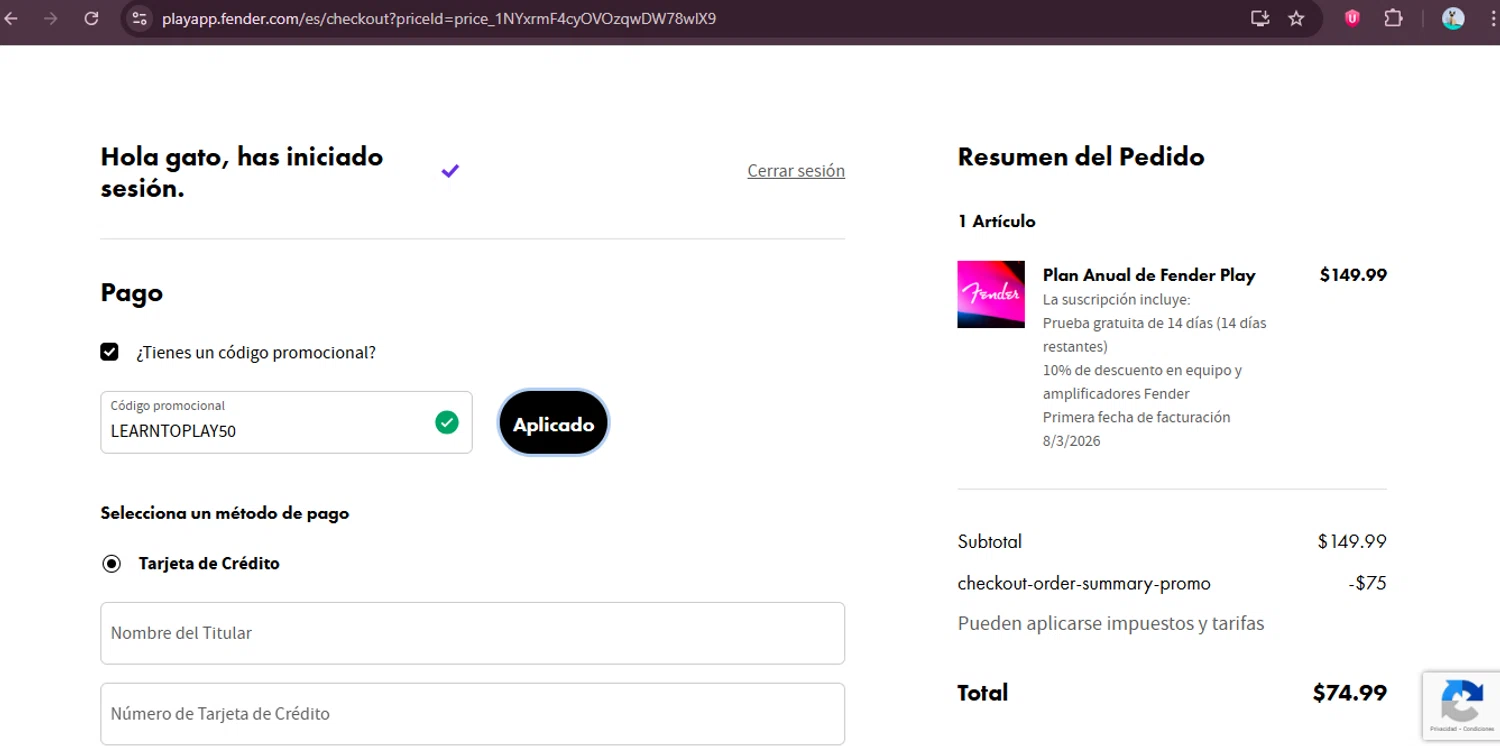1500x746 pixels.
Task: Click the -$75 promo discount value
Action: tap(1367, 583)
